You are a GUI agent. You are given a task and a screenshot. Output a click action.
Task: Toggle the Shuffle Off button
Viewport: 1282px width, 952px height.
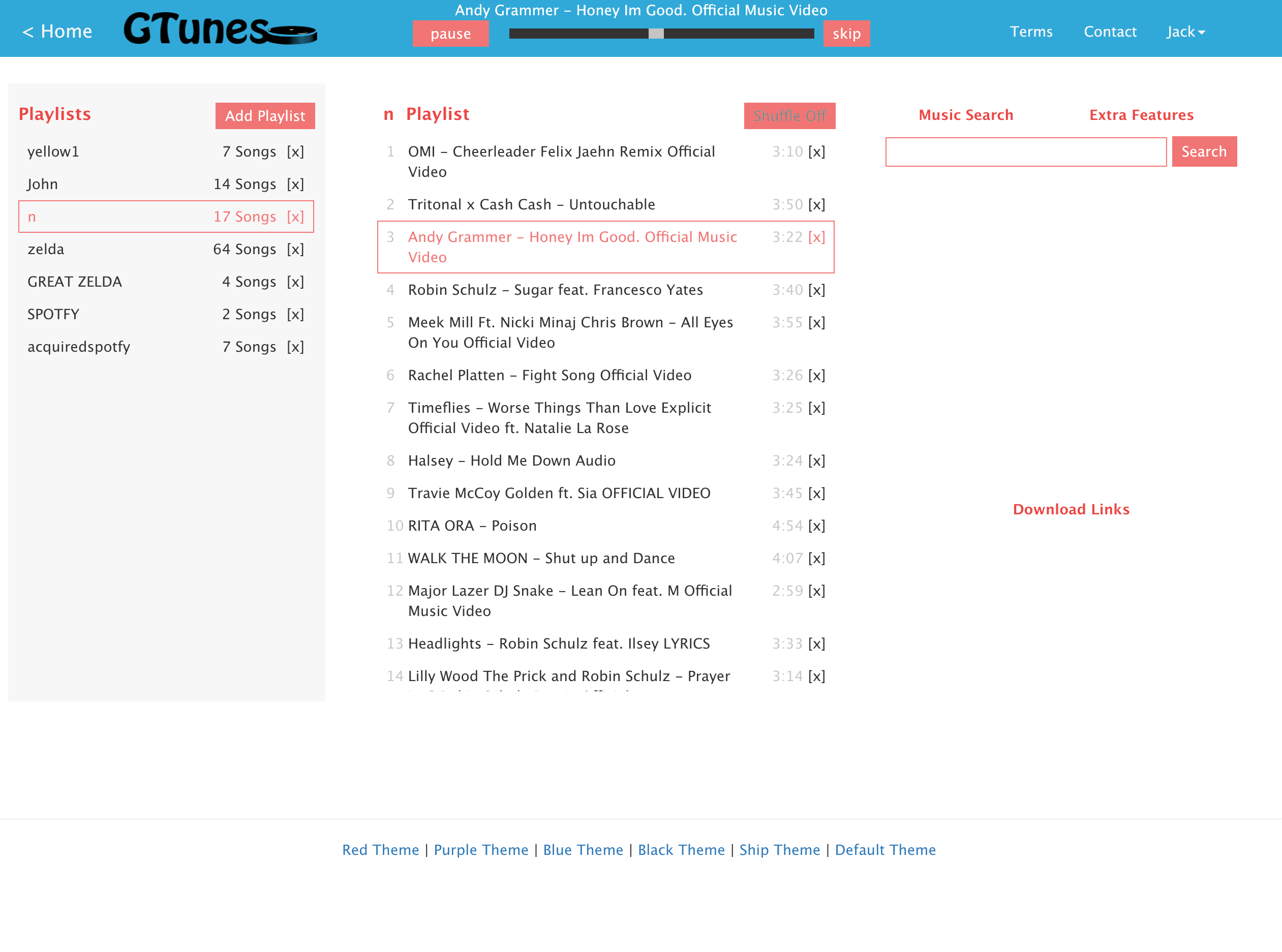click(x=789, y=116)
